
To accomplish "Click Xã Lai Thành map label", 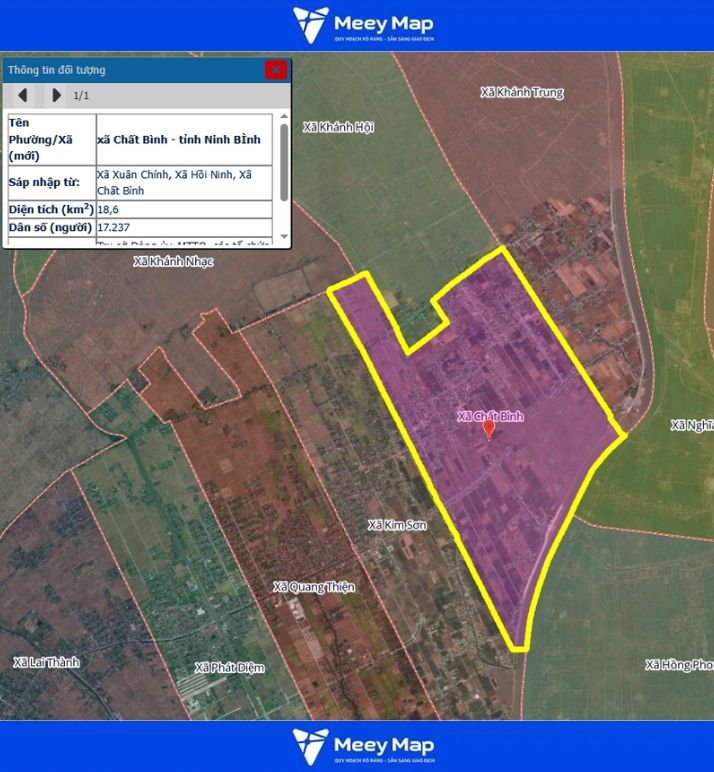I will (46, 662).
